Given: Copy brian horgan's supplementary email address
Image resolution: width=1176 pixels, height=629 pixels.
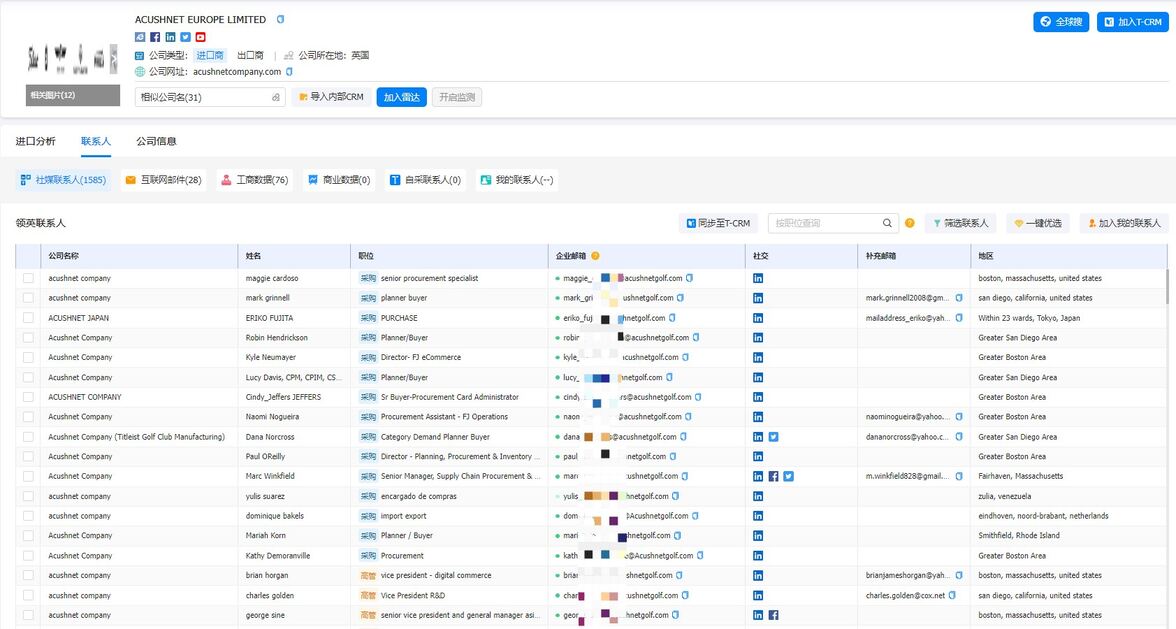Looking at the screenshot, I should 958,576.
